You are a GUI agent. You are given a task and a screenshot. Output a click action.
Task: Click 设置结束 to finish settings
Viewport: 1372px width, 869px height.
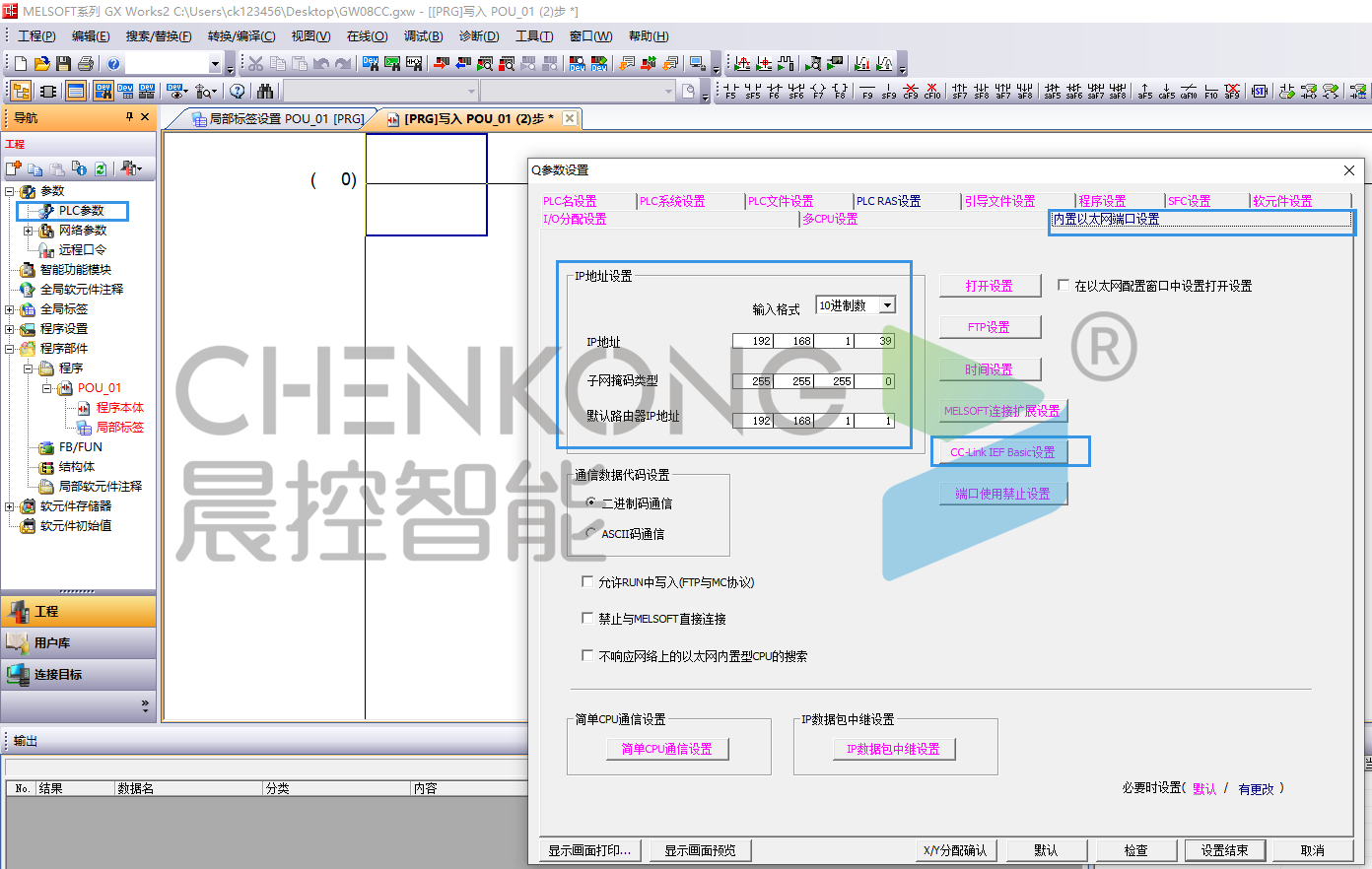tap(1225, 850)
